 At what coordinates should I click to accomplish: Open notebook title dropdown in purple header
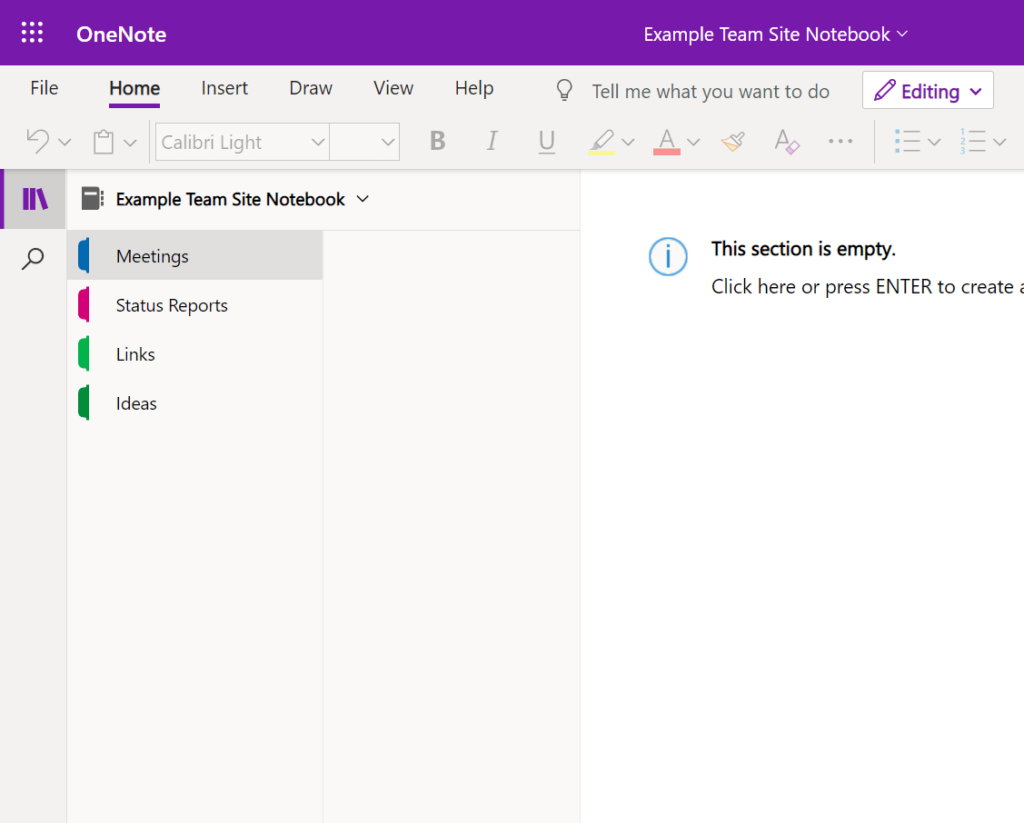click(x=903, y=33)
